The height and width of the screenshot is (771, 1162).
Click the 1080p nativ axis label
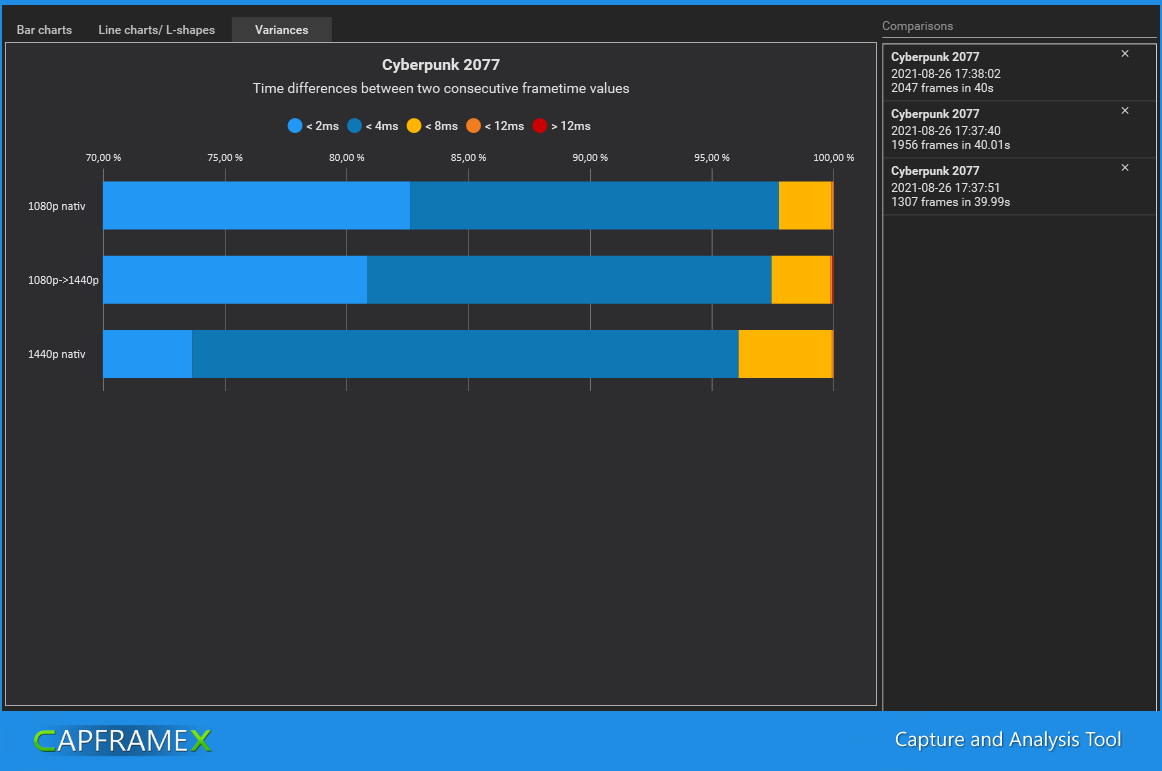pyautogui.click(x=56, y=206)
